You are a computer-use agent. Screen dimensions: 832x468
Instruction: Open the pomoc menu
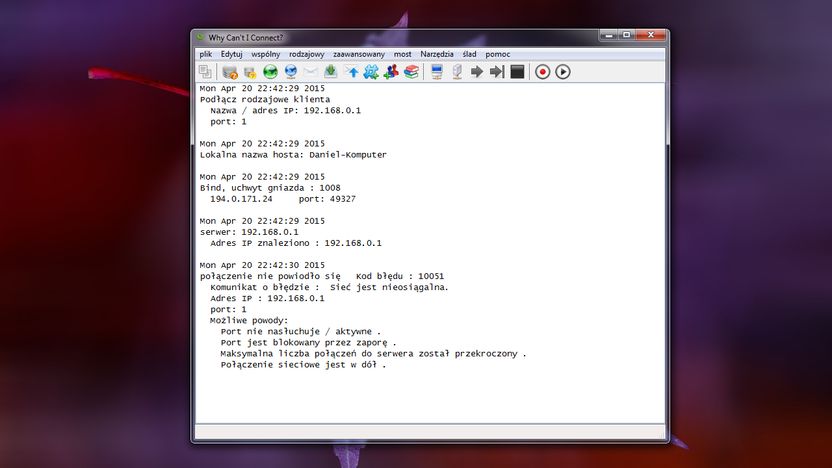(x=498, y=54)
